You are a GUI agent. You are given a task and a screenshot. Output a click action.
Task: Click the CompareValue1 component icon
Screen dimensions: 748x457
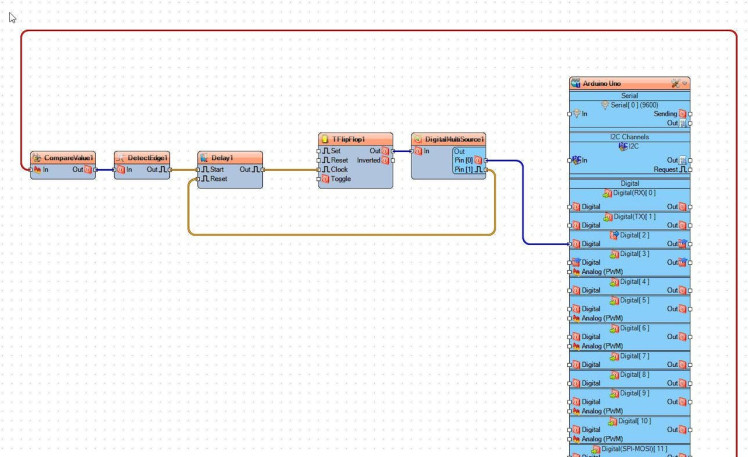pyautogui.click(x=37, y=158)
